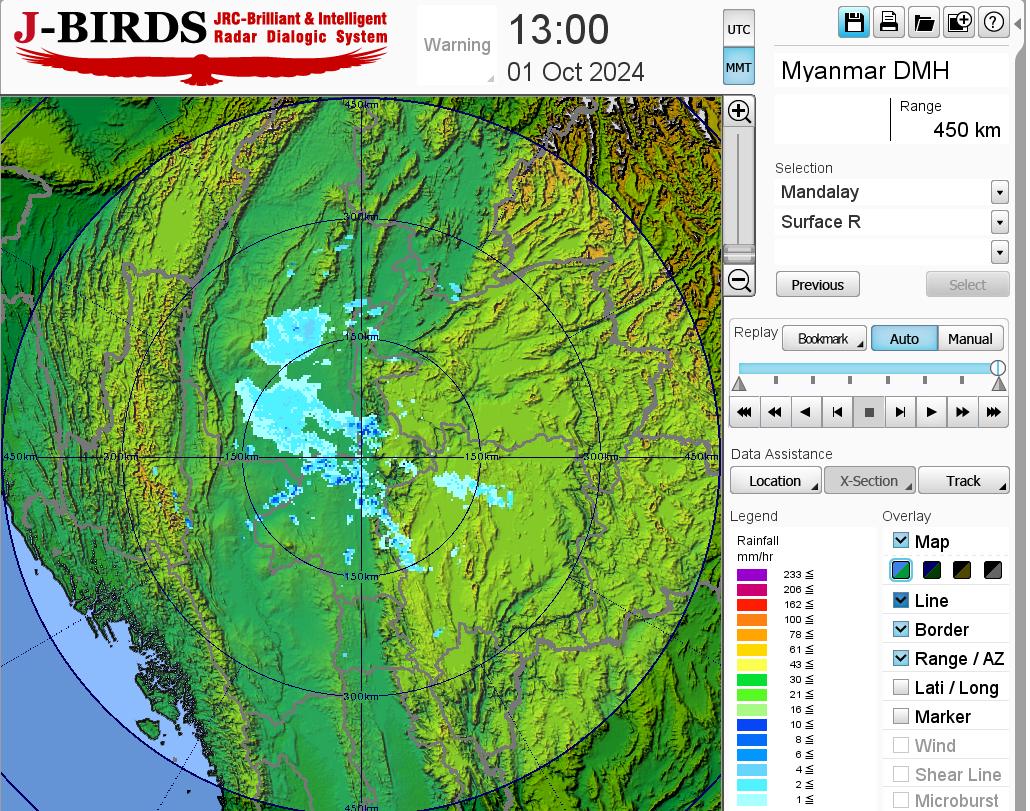This screenshot has width=1030, height=811.
Task: Open the Location data assistance button
Action: (x=775, y=481)
